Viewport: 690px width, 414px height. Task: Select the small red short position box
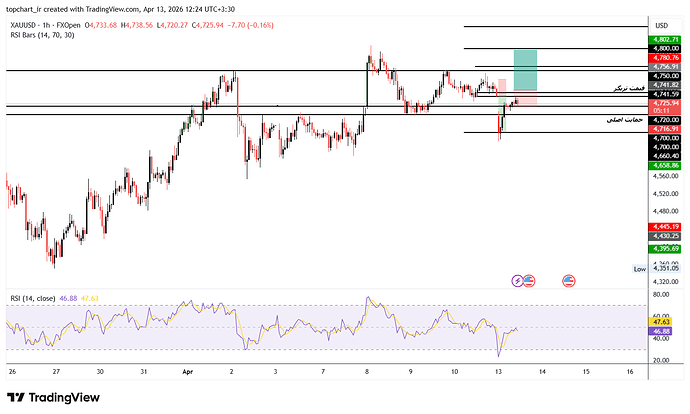point(502,88)
